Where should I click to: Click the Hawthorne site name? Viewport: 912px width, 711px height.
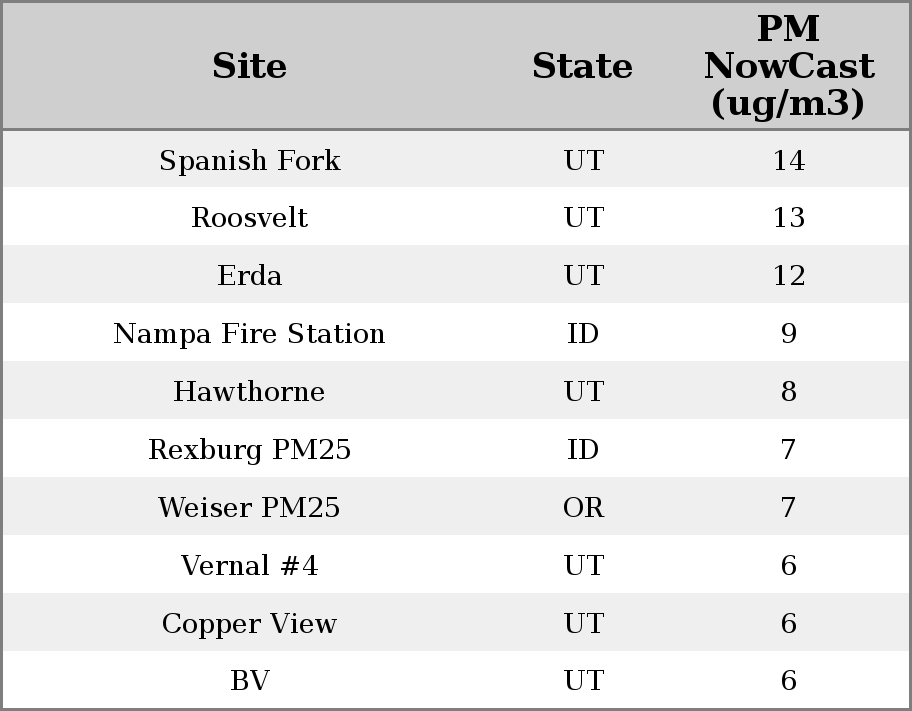(x=249, y=392)
